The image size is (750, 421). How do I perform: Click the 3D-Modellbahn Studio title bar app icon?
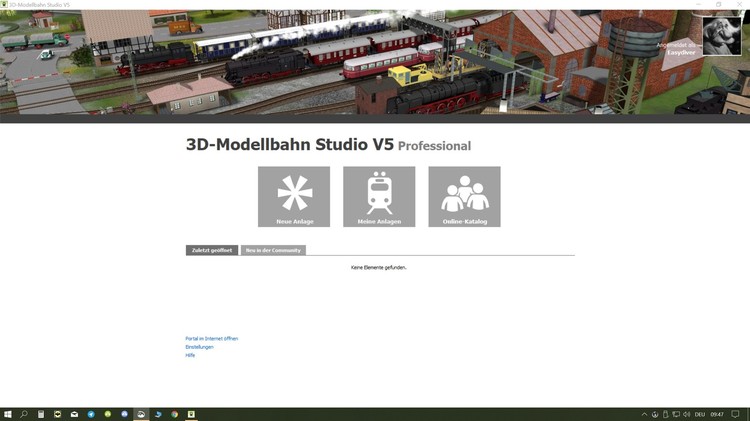4,4
